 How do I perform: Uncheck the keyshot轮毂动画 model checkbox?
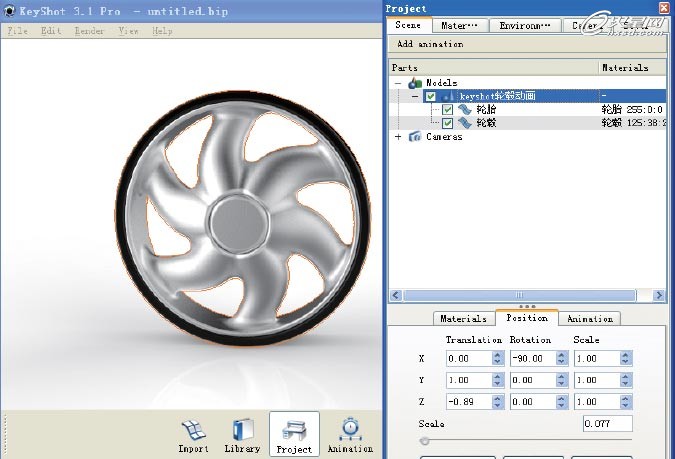coord(430,97)
